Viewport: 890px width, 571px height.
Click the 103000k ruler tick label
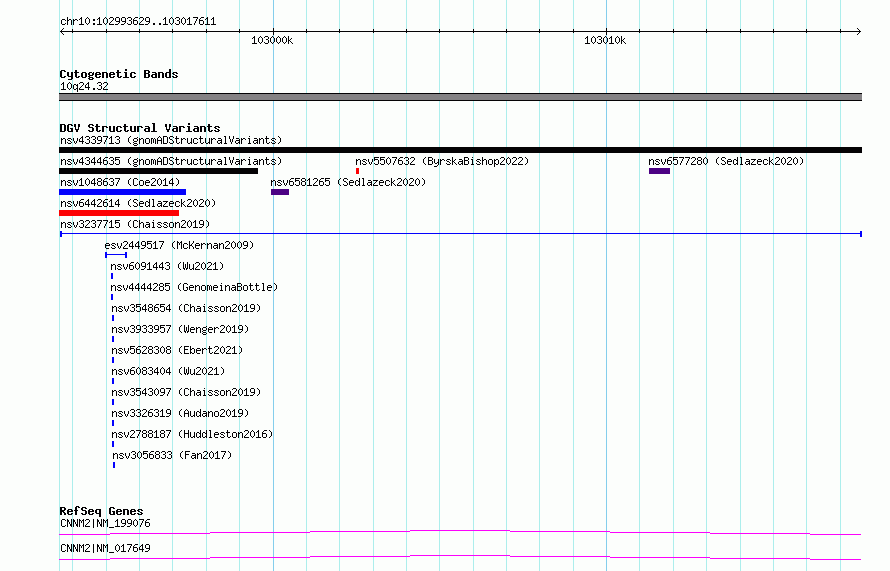[272, 40]
